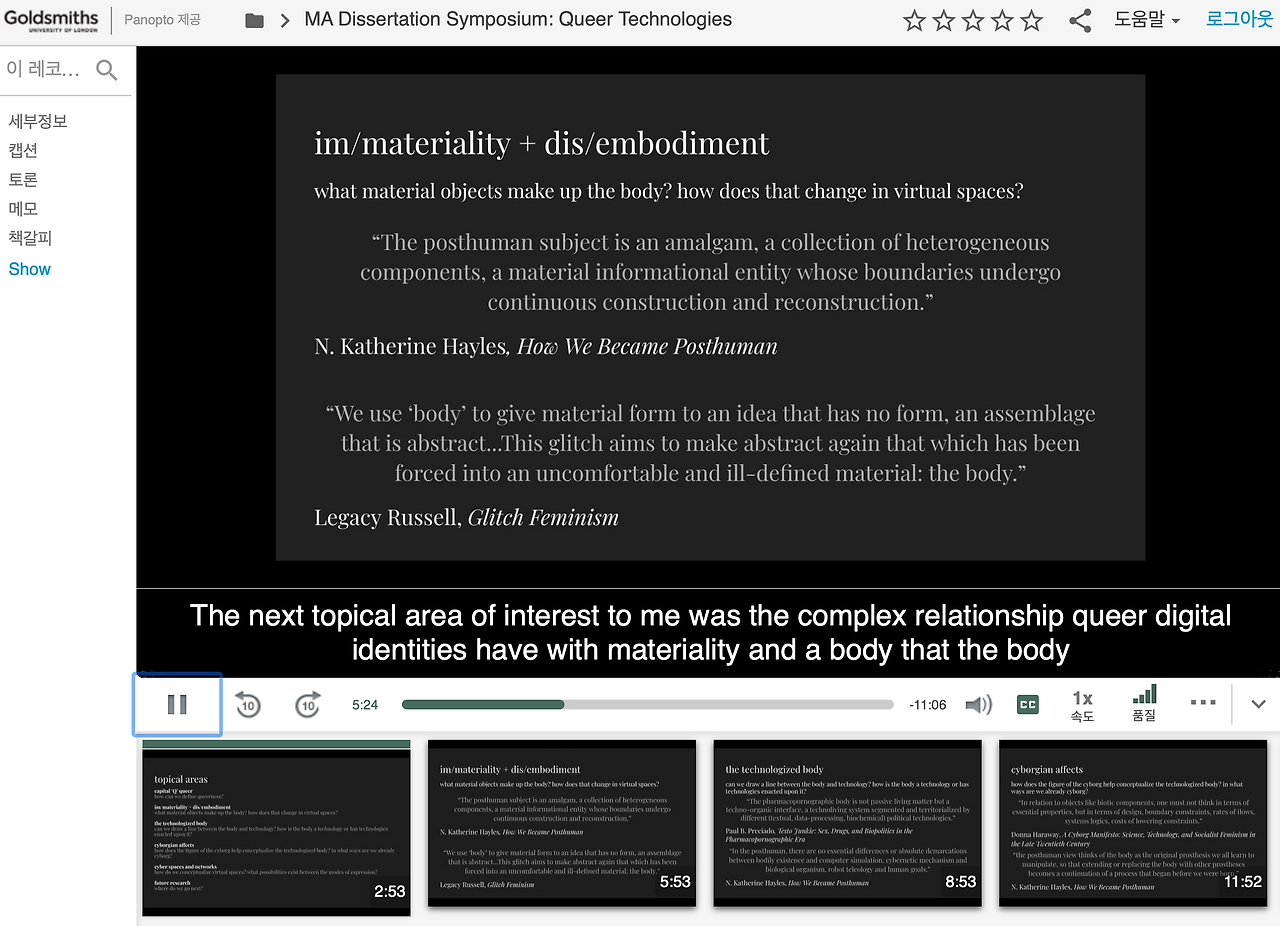The height and width of the screenshot is (926, 1280).
Task: Seek on the video progress bar
Action: coord(647,705)
